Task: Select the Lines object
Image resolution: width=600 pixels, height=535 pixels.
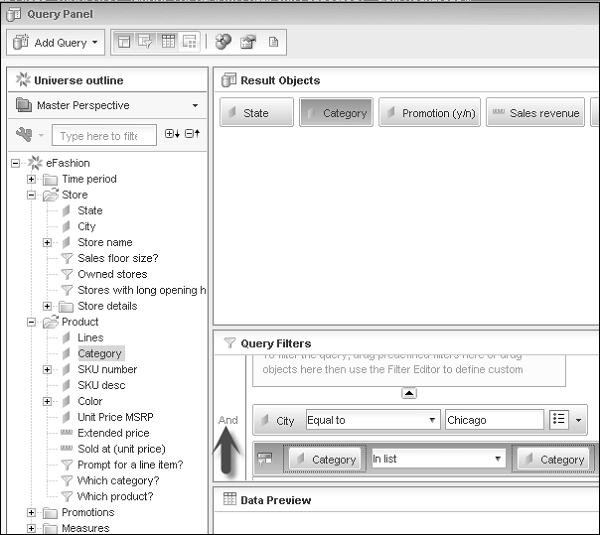Action: click(x=90, y=338)
